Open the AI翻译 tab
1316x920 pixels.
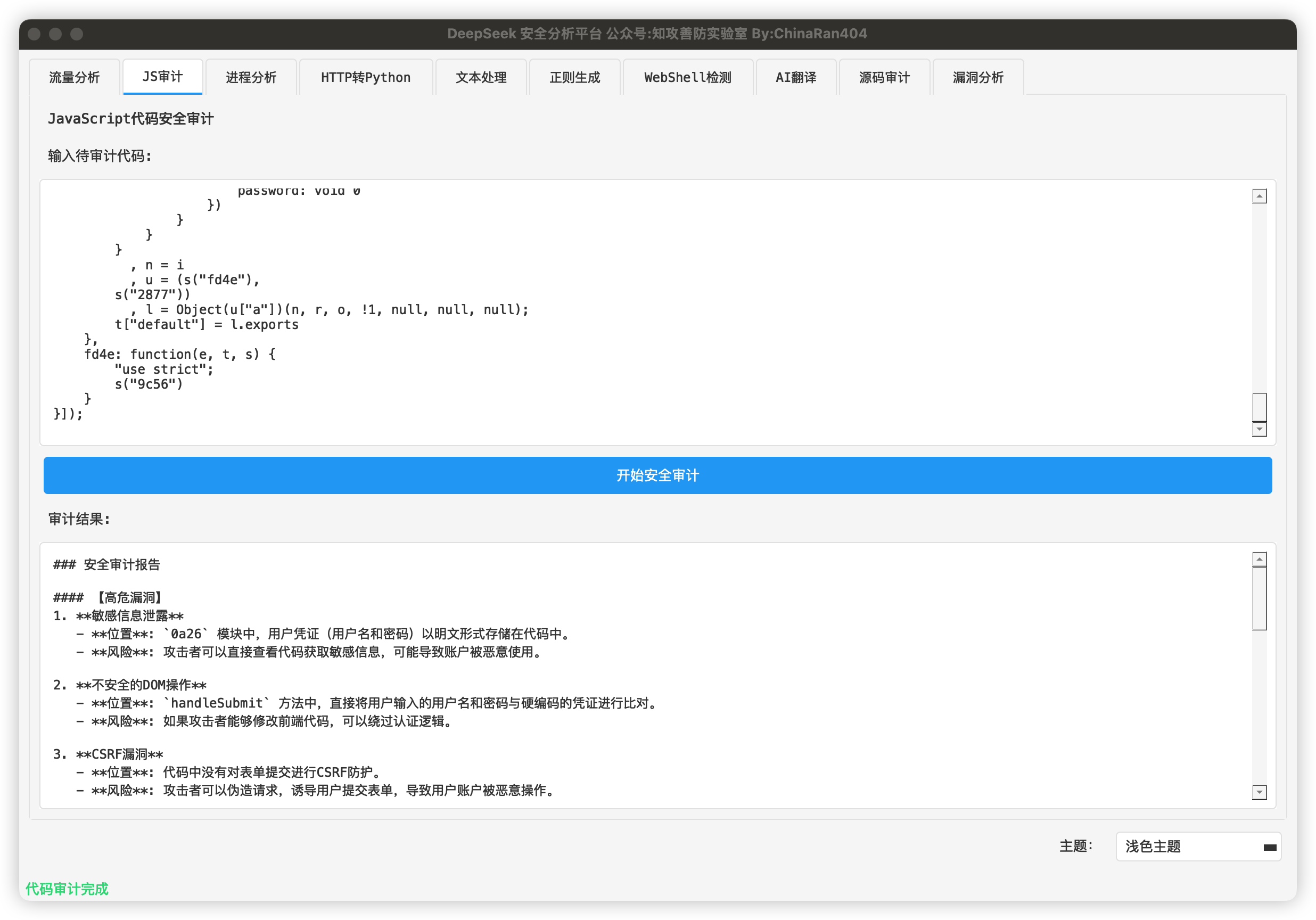click(x=796, y=77)
